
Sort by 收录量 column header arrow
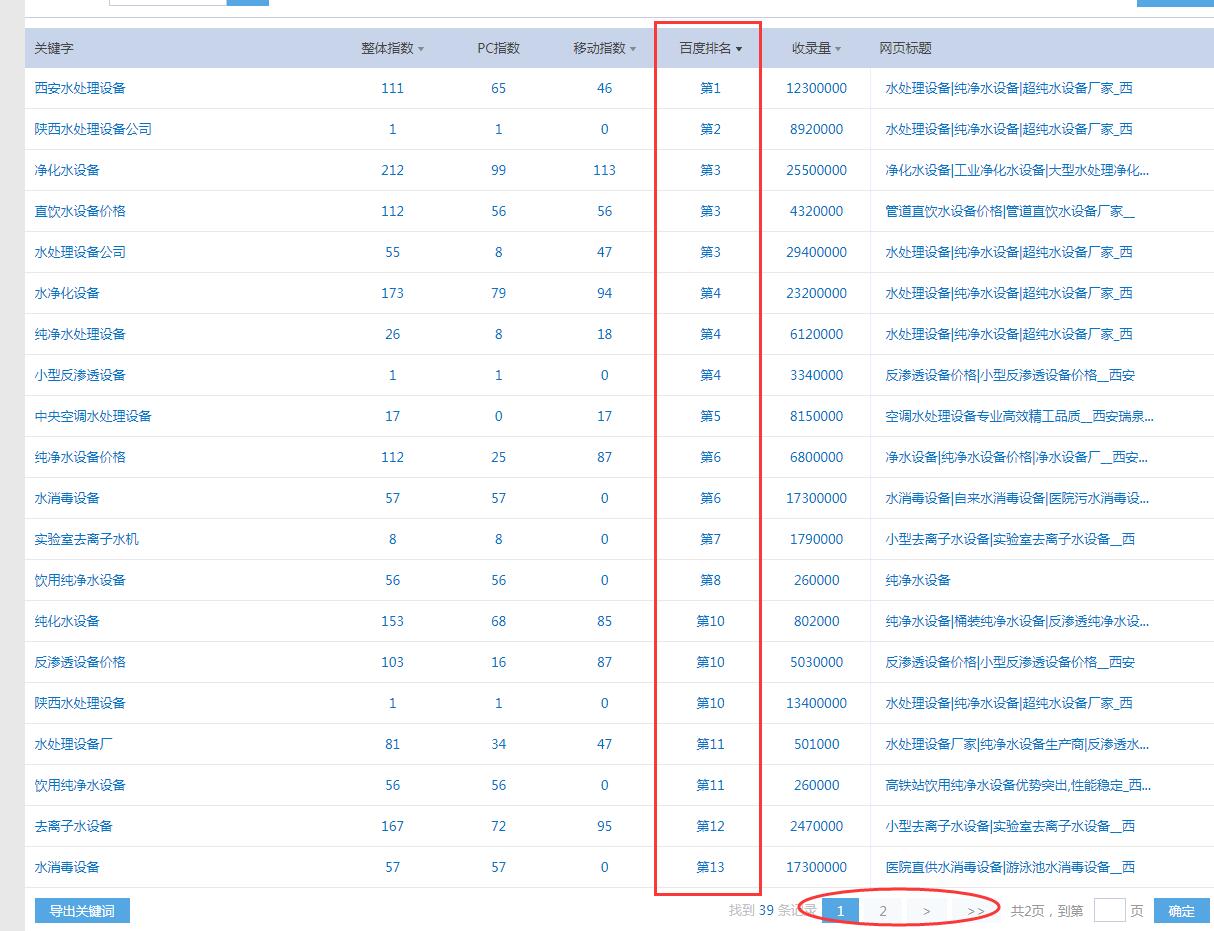[x=837, y=49]
